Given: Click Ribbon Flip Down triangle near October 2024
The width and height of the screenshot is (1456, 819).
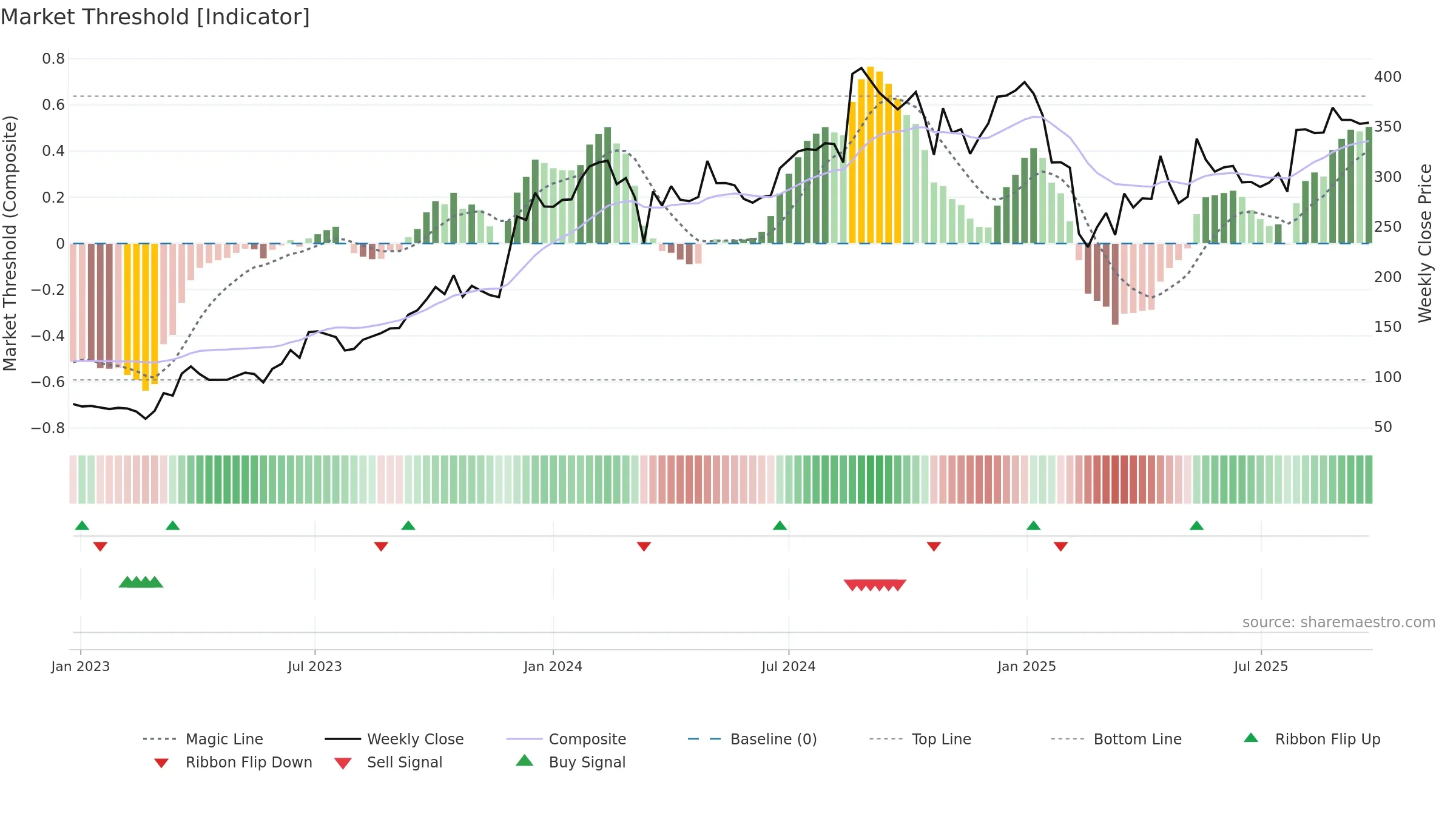Looking at the screenshot, I should click(x=934, y=547).
